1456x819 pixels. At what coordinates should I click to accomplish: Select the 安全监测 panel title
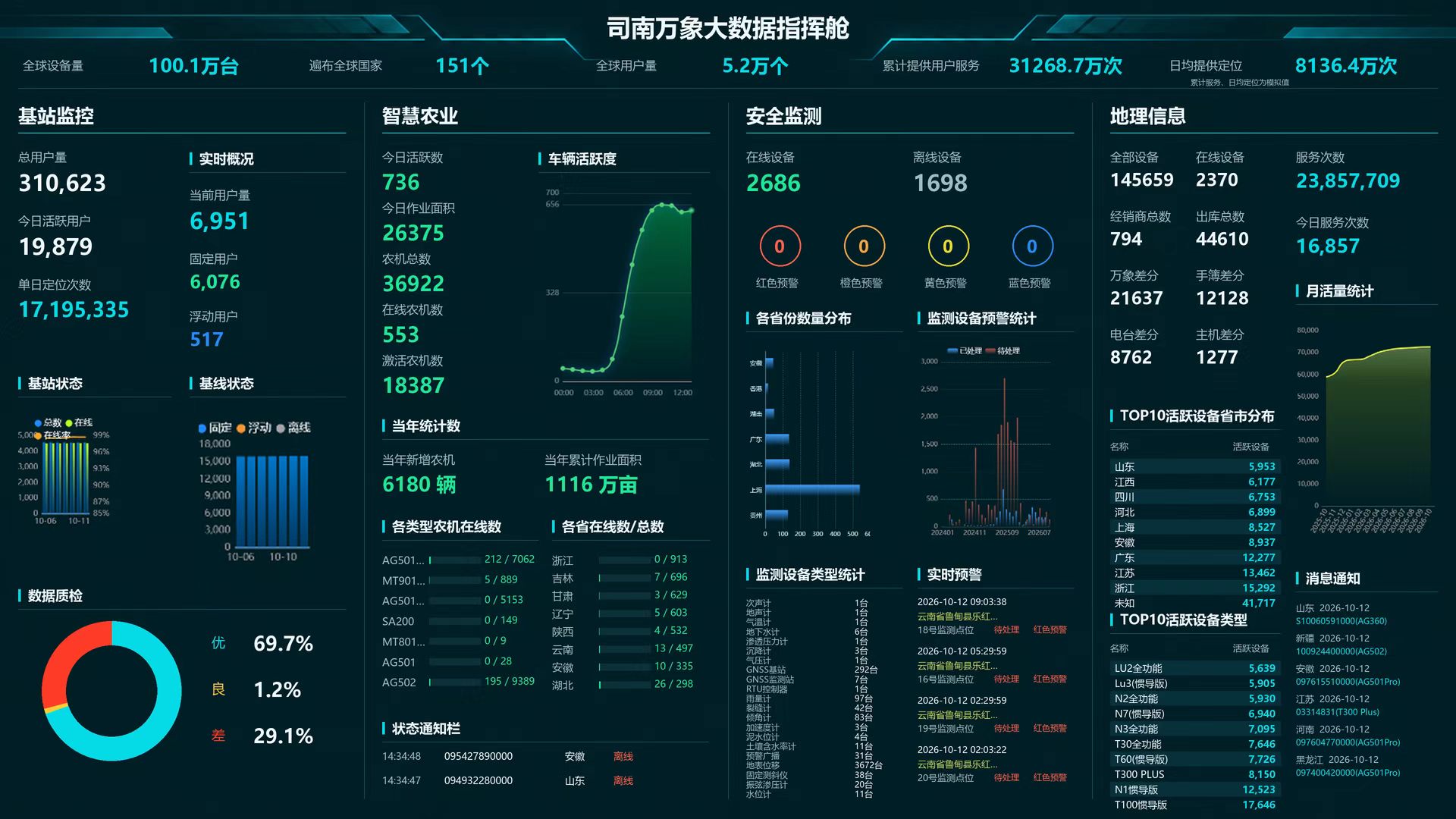784,116
